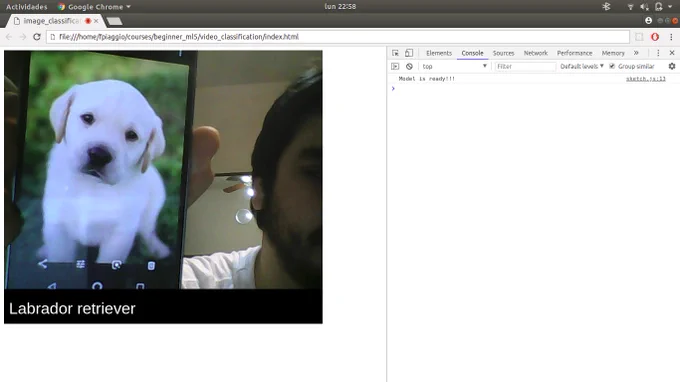The image size is (680, 382).
Task: Open console settings gear icon
Action: tap(672, 66)
